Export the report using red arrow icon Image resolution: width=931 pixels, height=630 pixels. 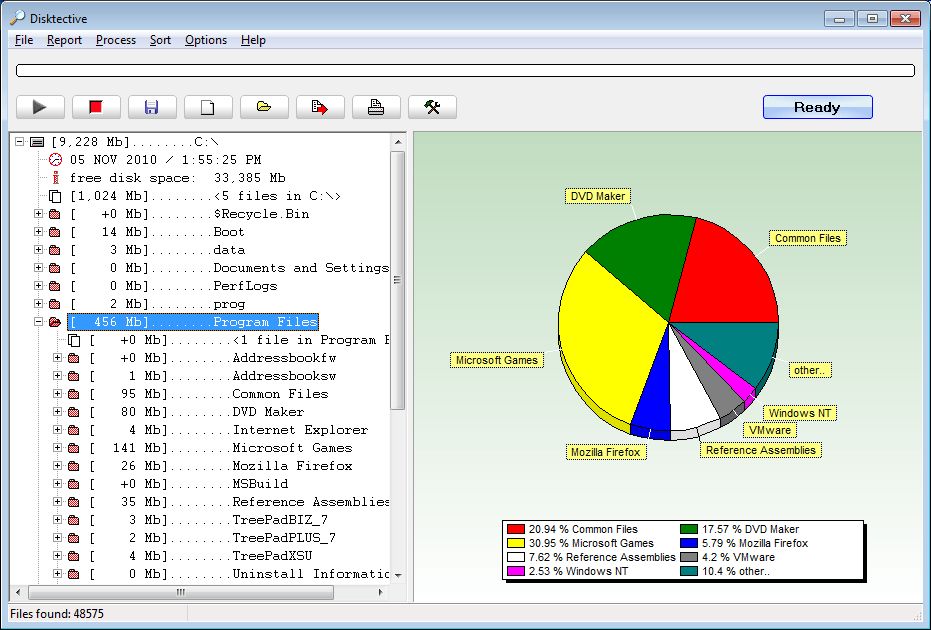click(x=320, y=106)
